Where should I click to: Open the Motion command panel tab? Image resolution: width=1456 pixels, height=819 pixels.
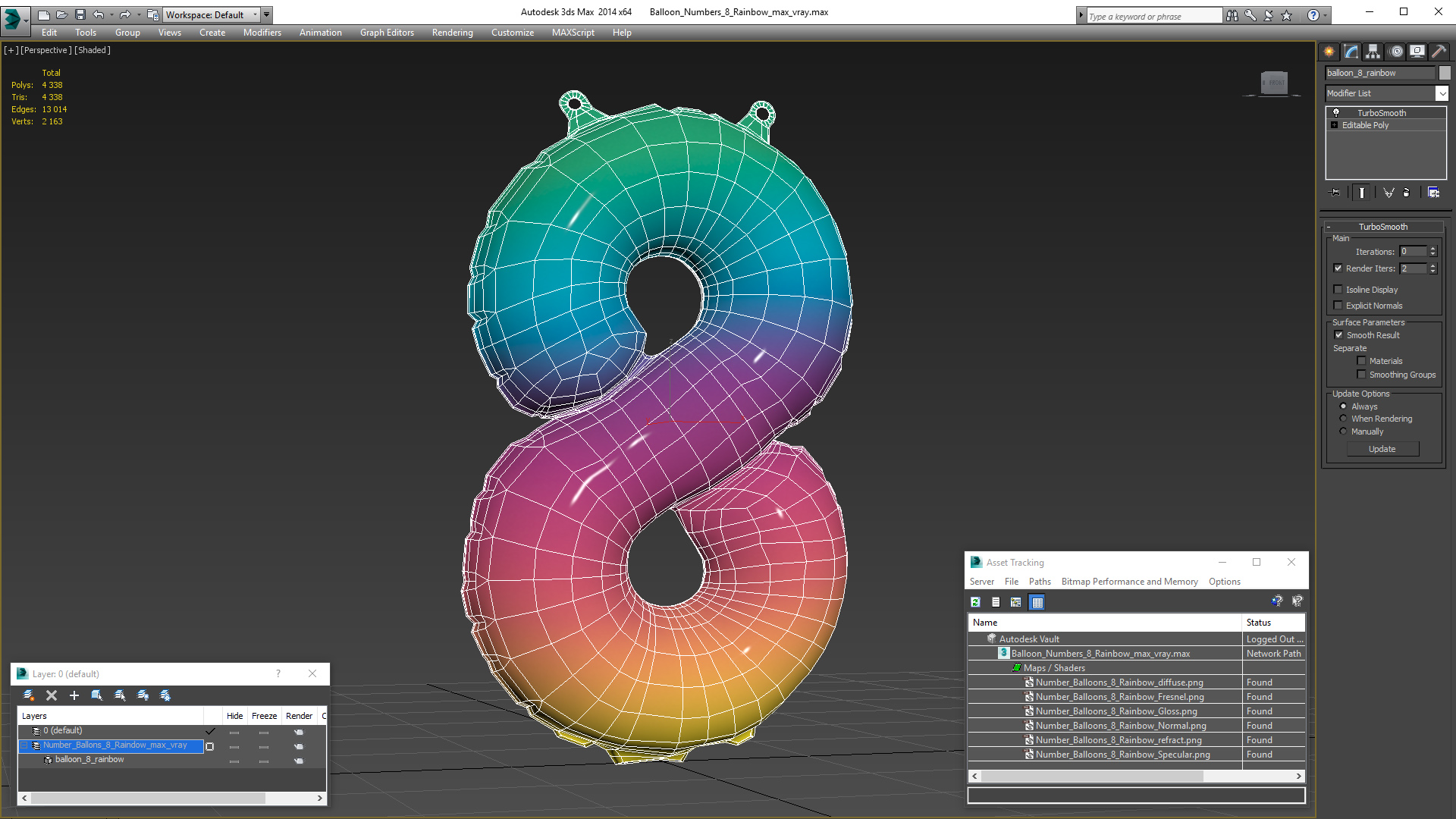tap(1396, 52)
